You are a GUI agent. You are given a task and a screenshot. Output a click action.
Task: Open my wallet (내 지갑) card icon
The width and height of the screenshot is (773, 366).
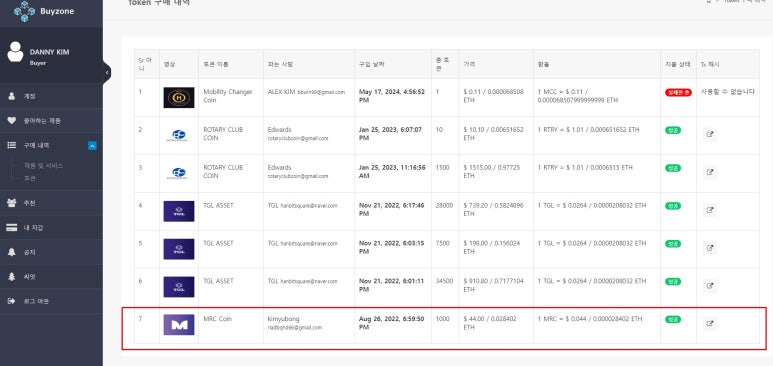(x=12, y=227)
